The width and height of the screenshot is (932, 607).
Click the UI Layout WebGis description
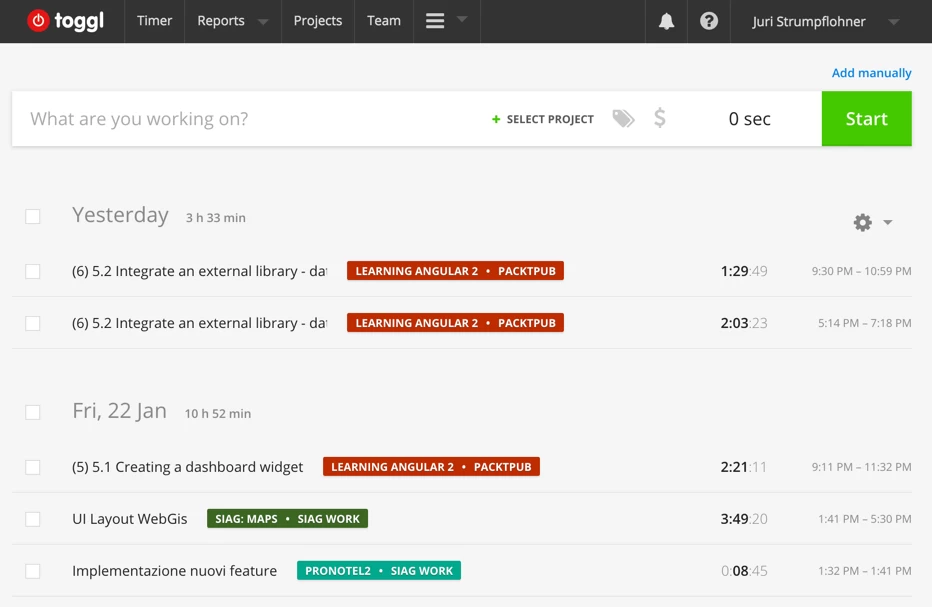point(130,519)
